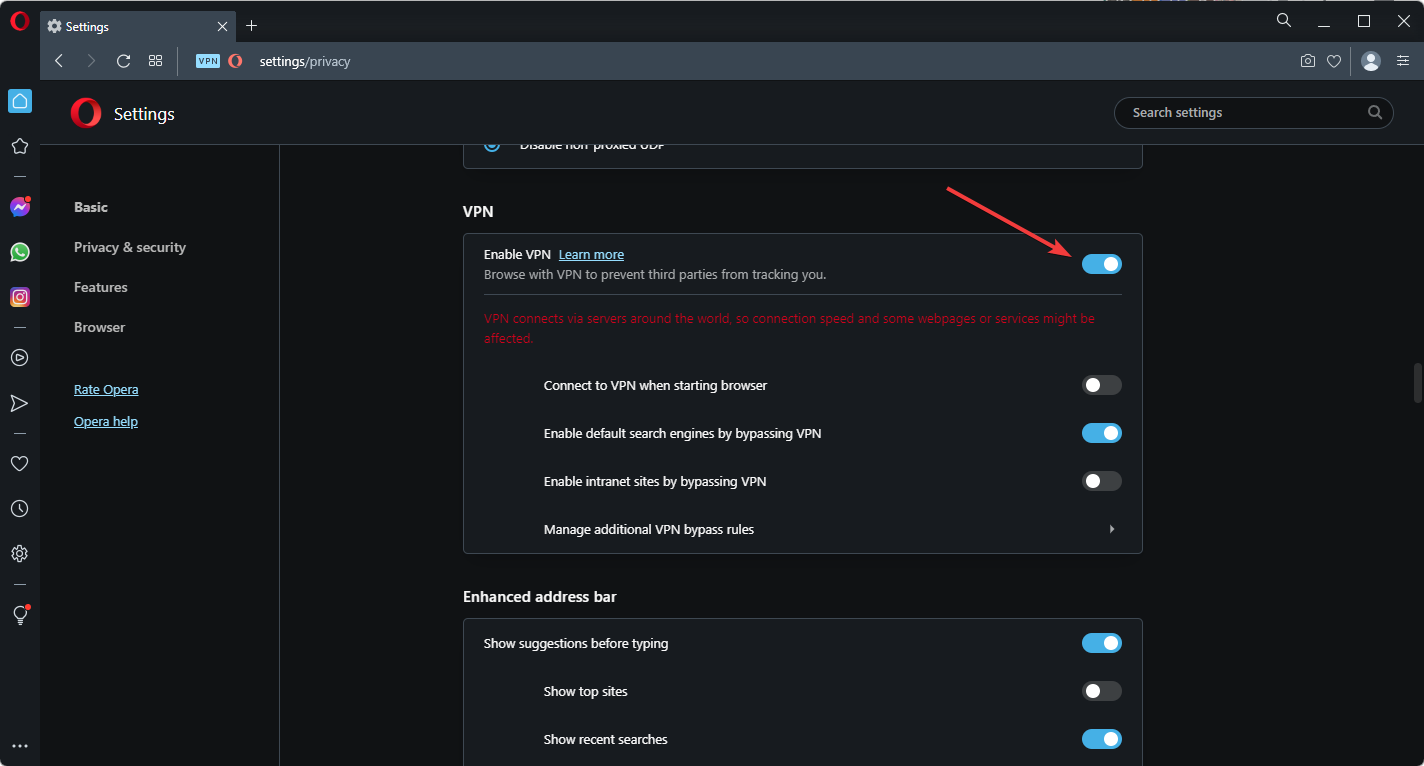
Task: Toggle Enable default search engines by bypassing VPN
Action: pyautogui.click(x=1102, y=433)
